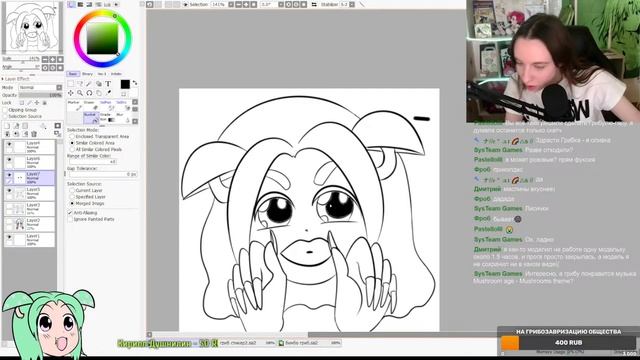
Task: Toggle visibility of Layer6
Action: (x=9, y=160)
